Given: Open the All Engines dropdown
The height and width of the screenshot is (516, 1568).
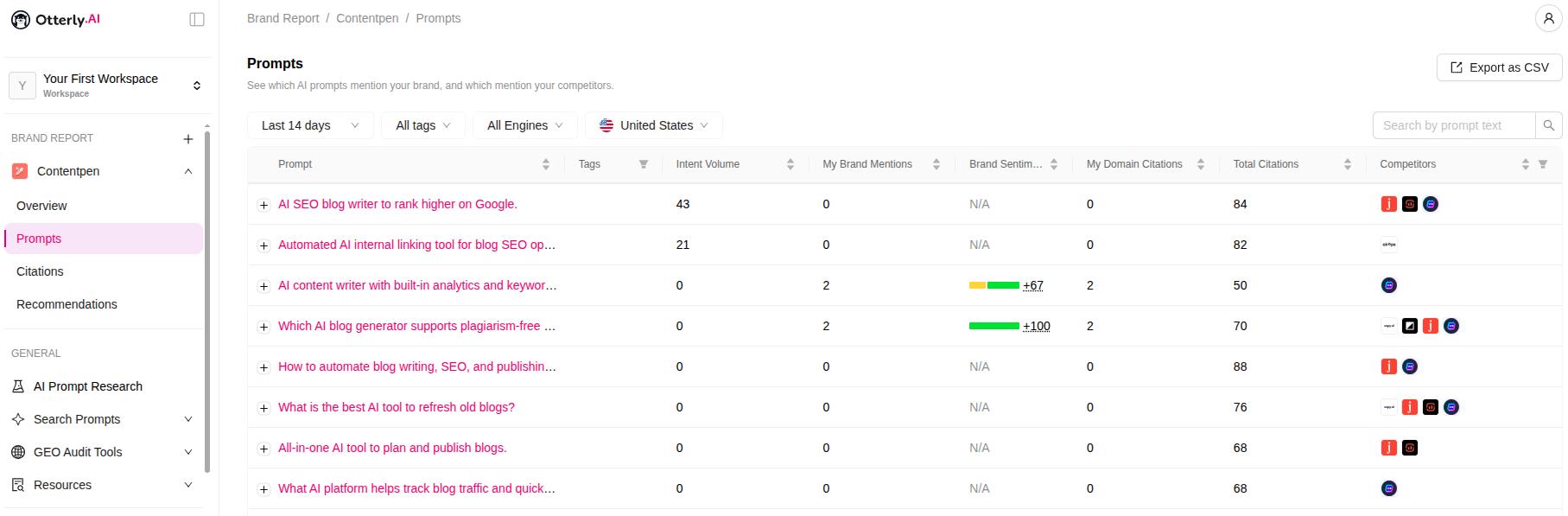Looking at the screenshot, I should tap(524, 125).
